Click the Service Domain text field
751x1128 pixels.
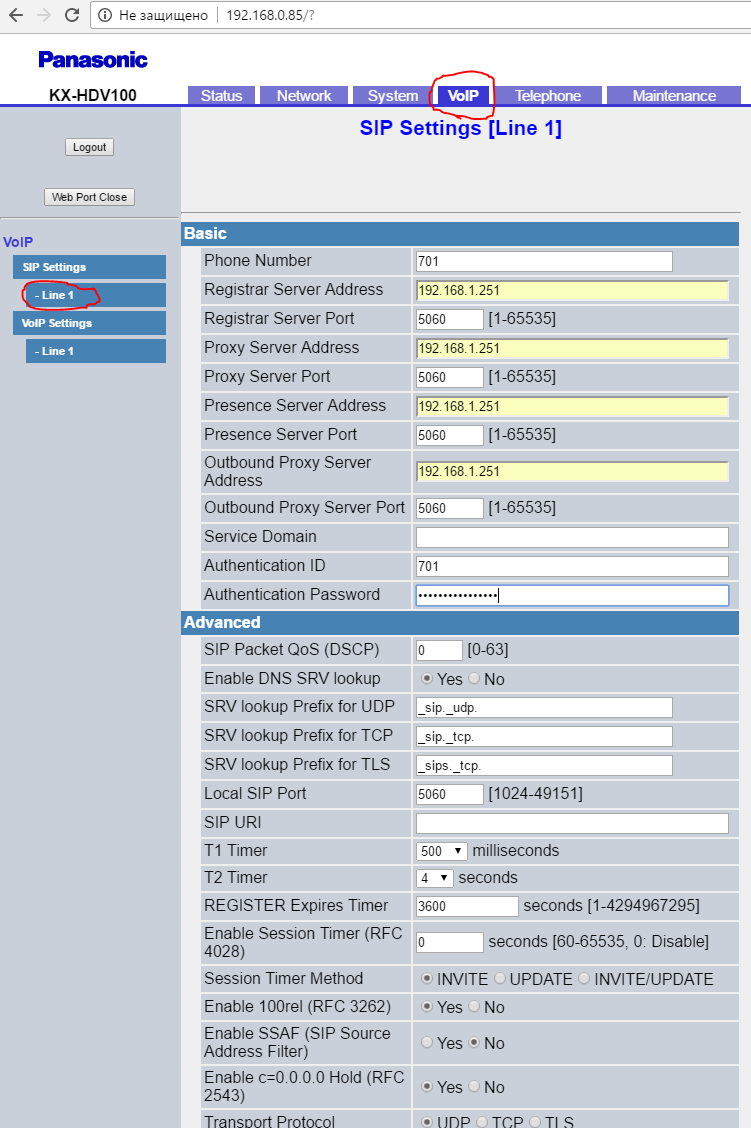coord(571,537)
